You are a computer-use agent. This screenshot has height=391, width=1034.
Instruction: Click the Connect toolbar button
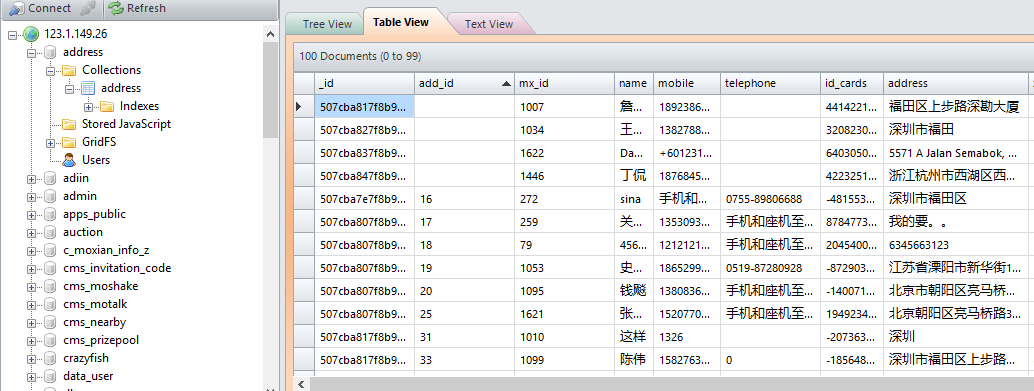tap(40, 8)
